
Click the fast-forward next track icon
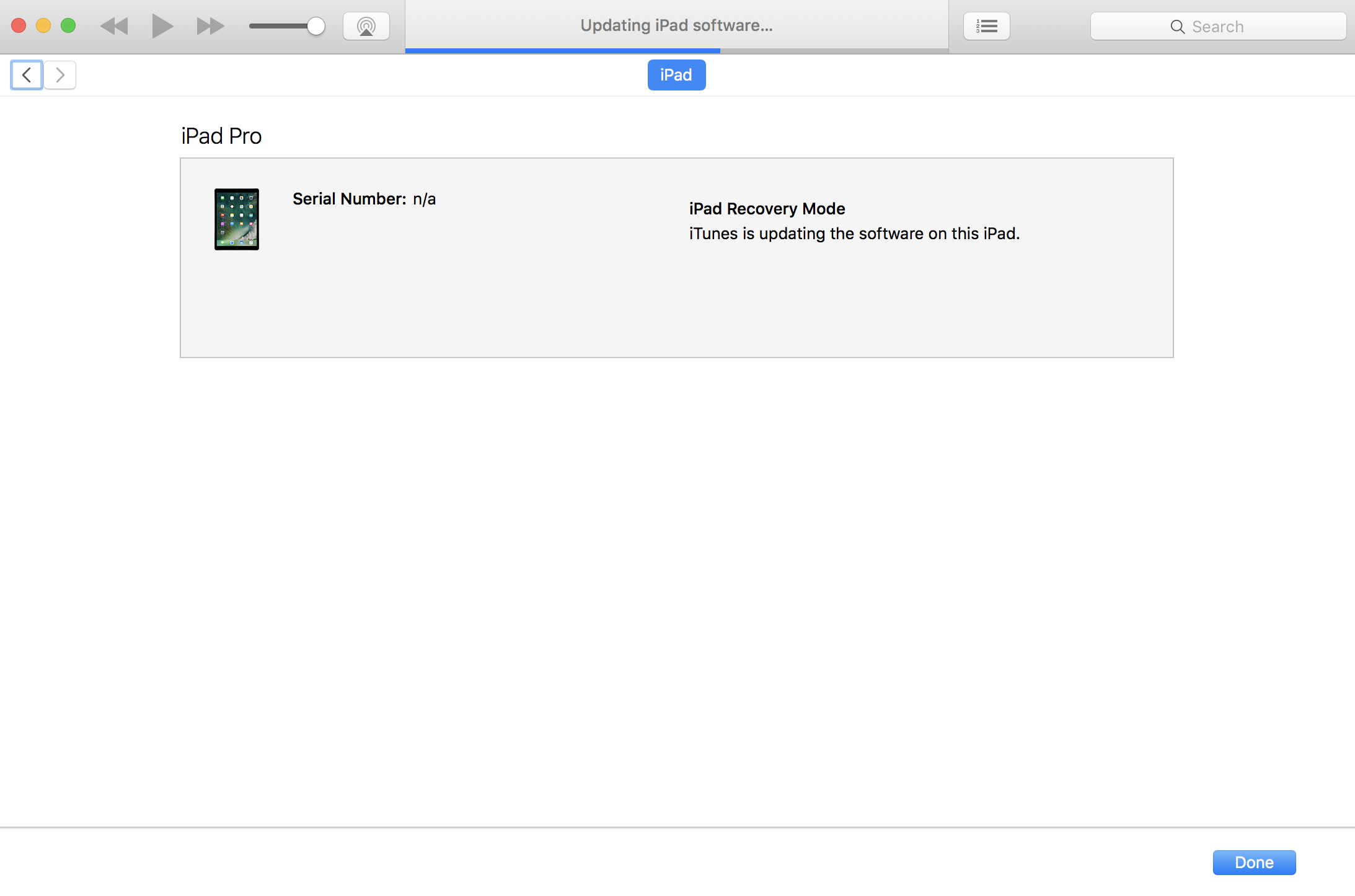pos(210,26)
